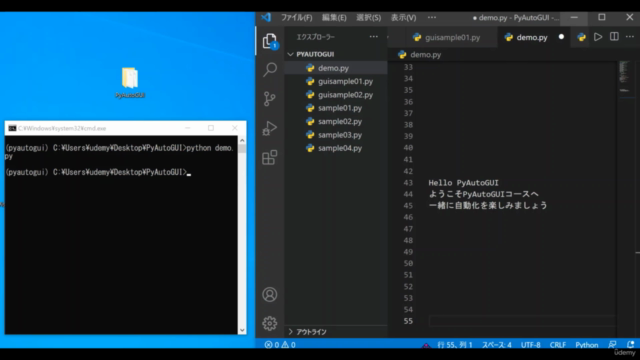Image resolution: width=640 pixels, height=360 pixels.
Task: Open the Accounts menu icon
Action: pyautogui.click(x=269, y=294)
